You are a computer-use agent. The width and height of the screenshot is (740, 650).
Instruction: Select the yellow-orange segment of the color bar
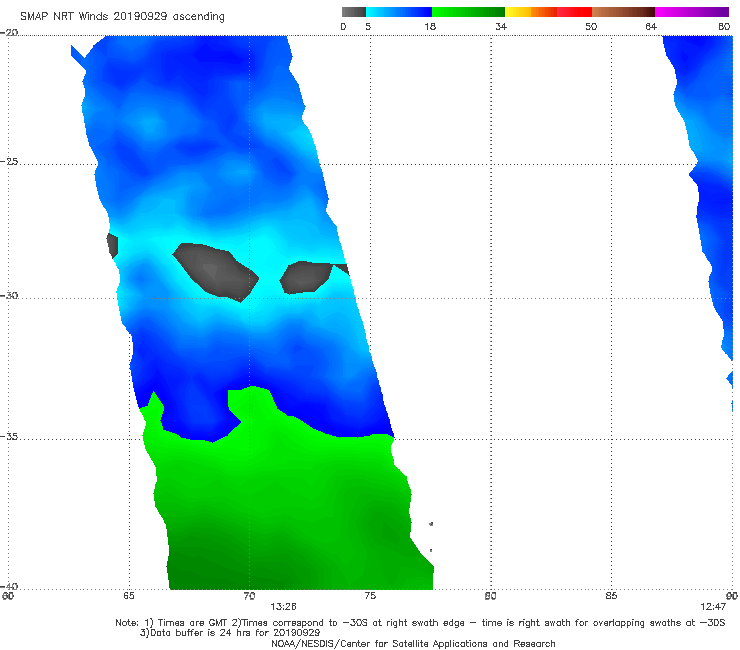click(531, 12)
